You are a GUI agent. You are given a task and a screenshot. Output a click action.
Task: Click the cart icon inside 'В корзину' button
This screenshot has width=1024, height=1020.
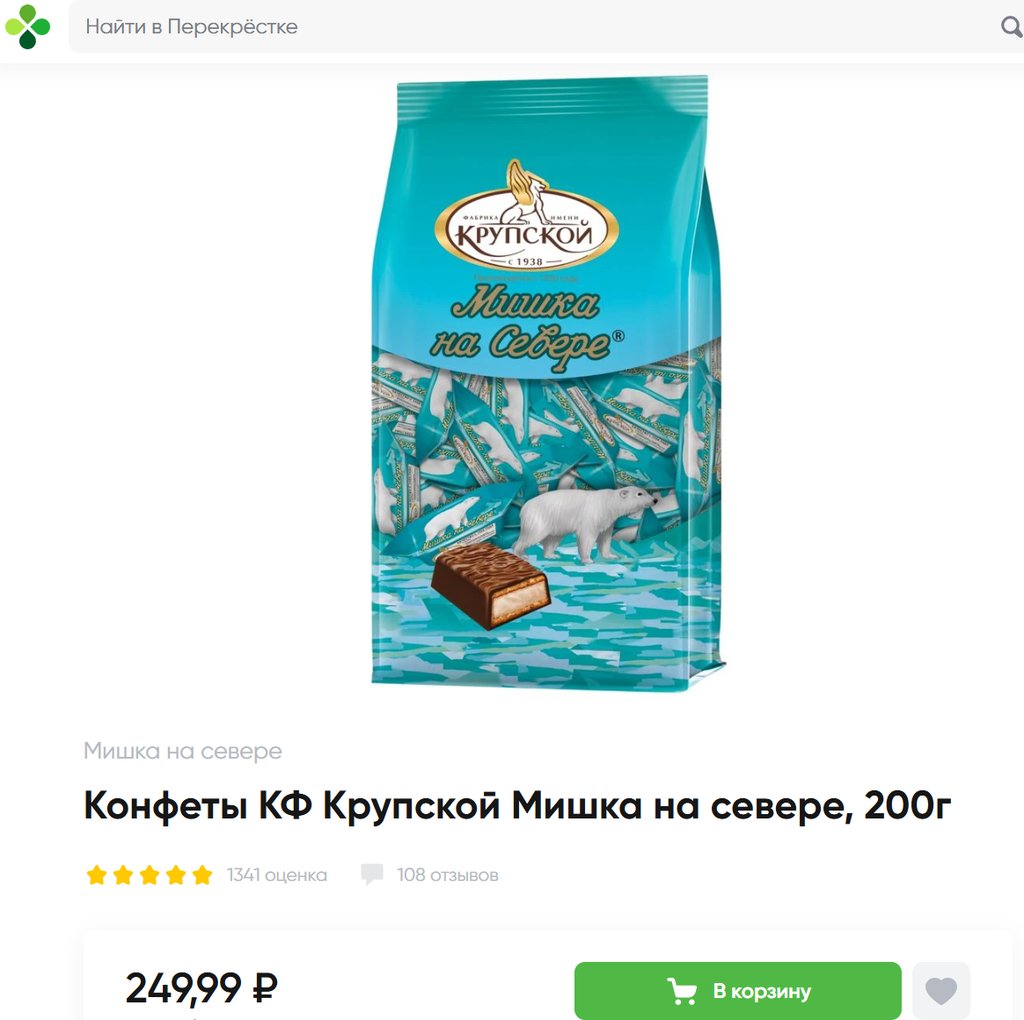point(682,991)
